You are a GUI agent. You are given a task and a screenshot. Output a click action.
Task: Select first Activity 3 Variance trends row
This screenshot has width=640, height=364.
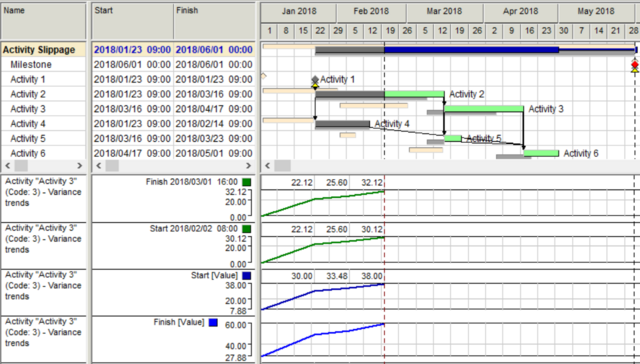click(43, 199)
